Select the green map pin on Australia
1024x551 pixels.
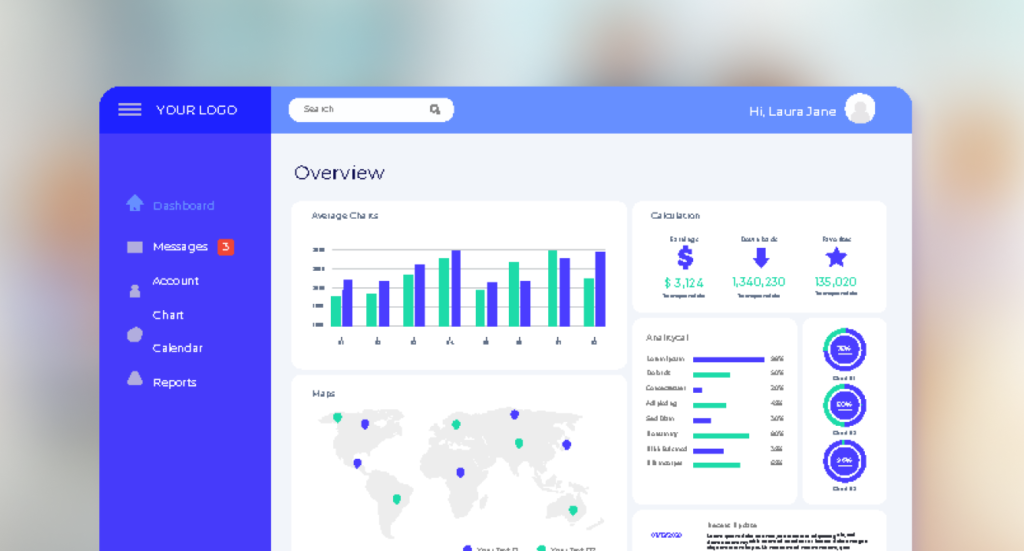(x=573, y=510)
